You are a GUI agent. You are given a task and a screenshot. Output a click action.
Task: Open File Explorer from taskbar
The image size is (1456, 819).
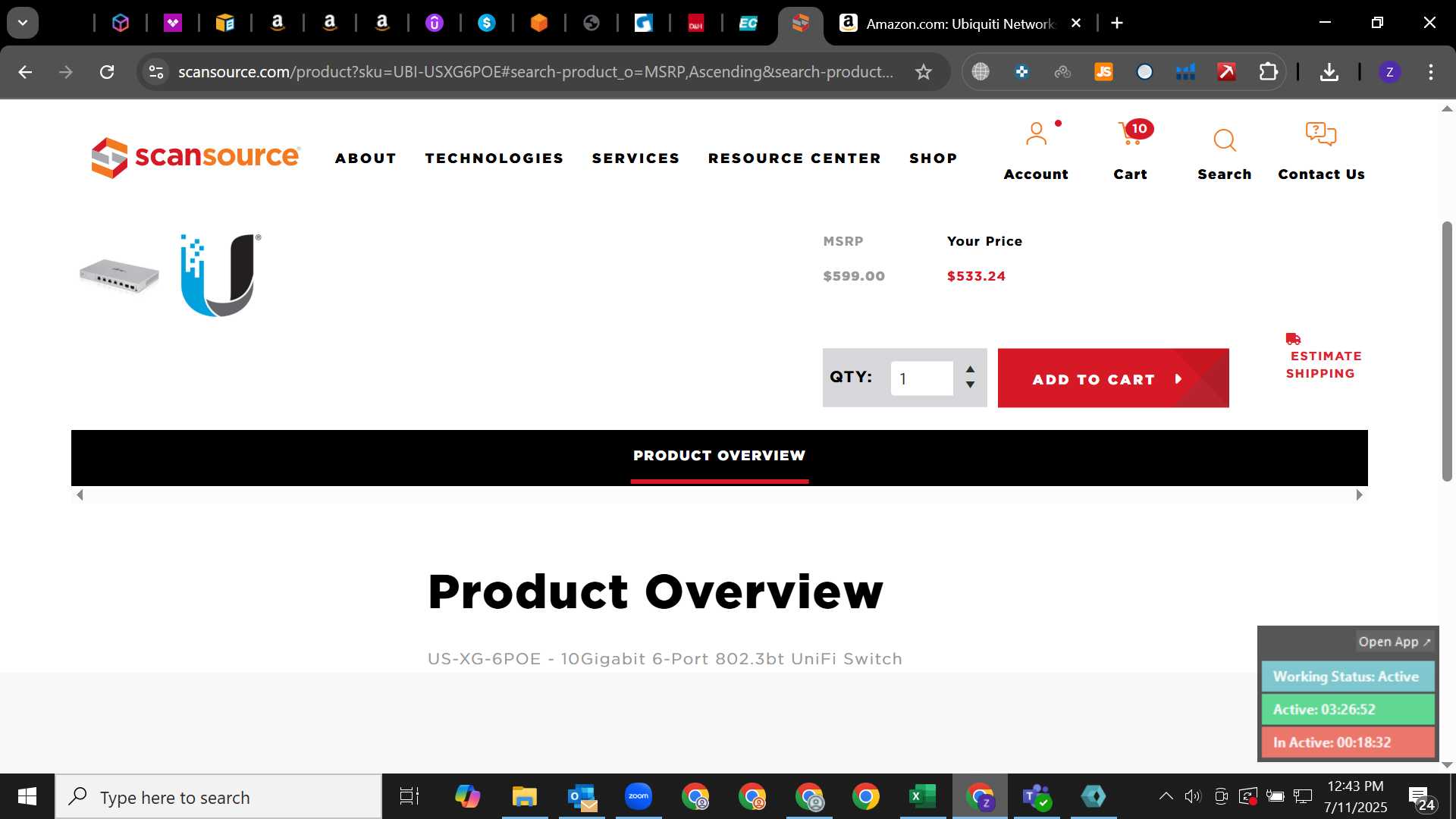click(x=524, y=797)
